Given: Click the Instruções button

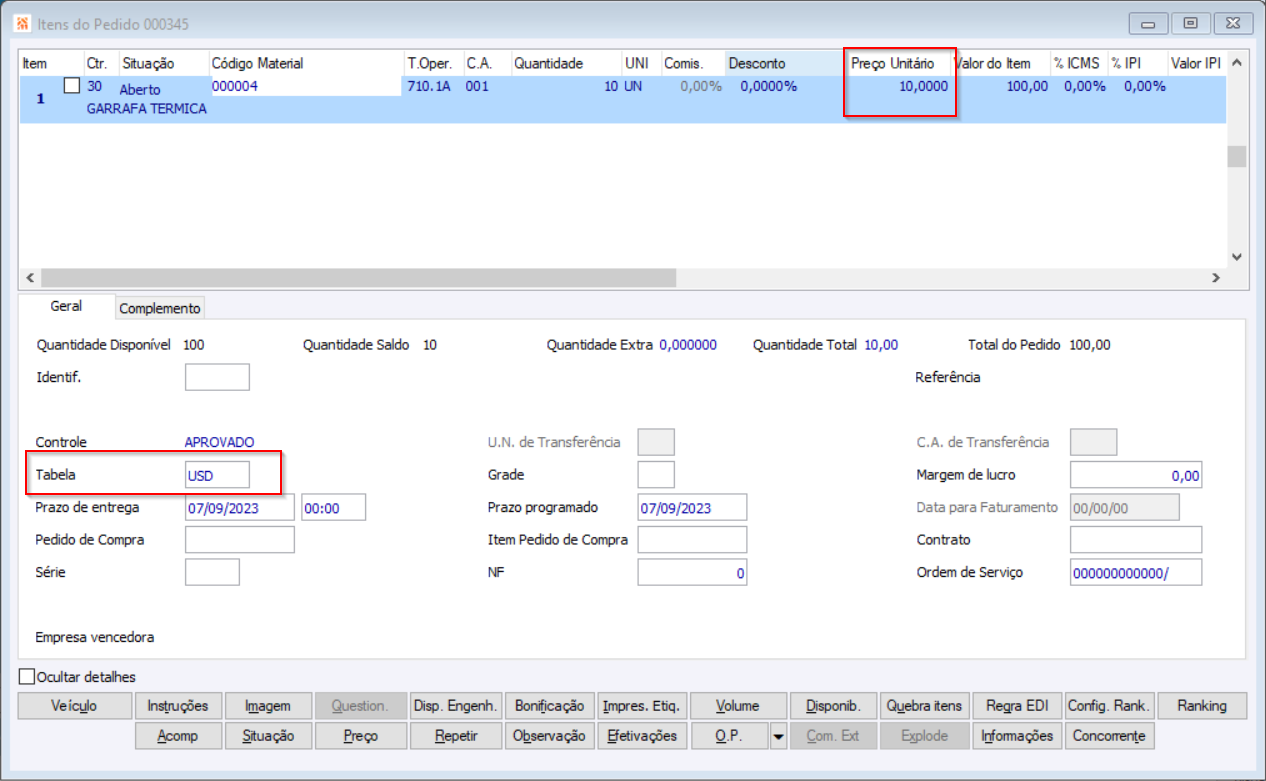Looking at the screenshot, I should 178,706.
